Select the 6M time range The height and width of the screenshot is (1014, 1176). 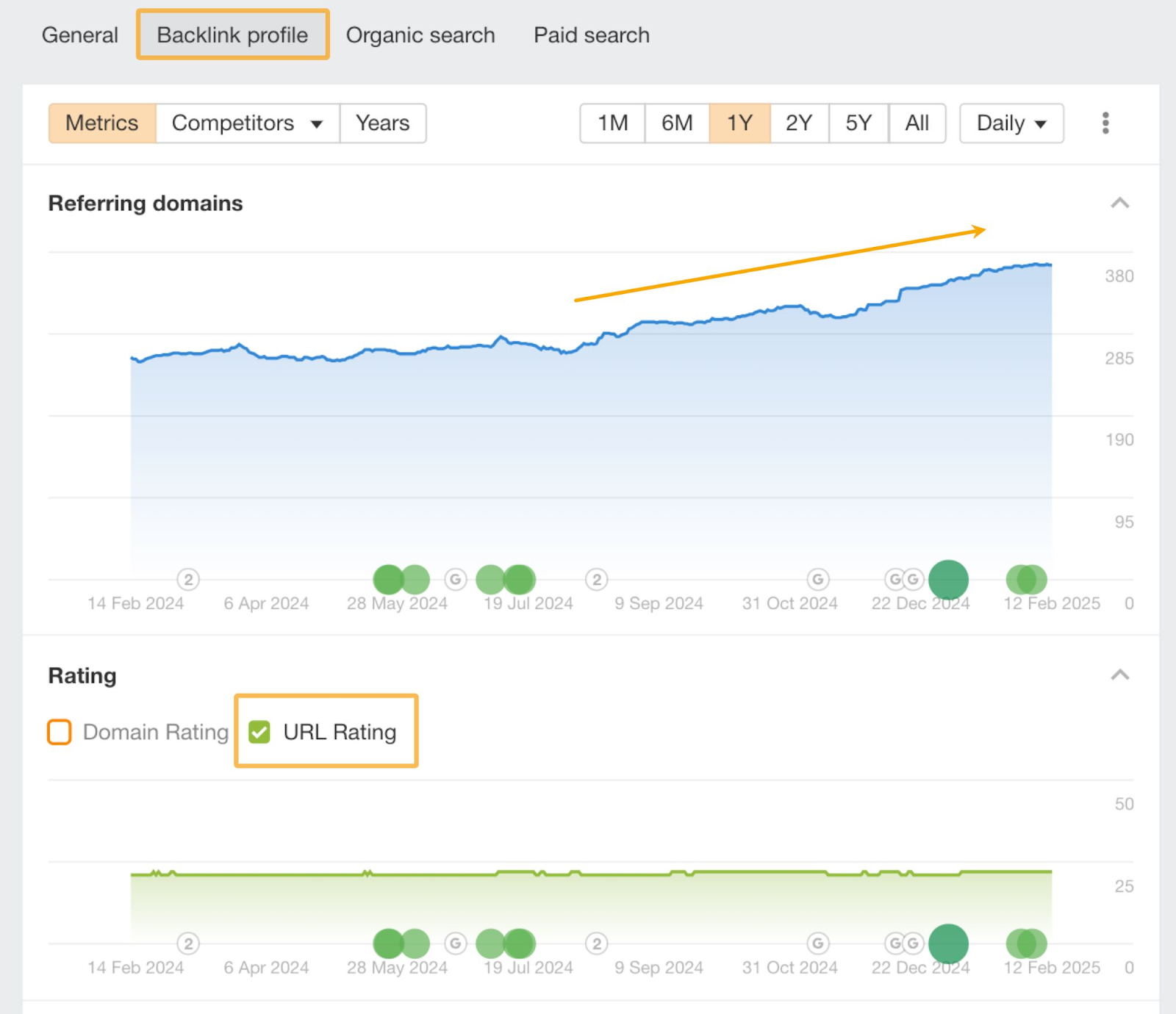[677, 123]
